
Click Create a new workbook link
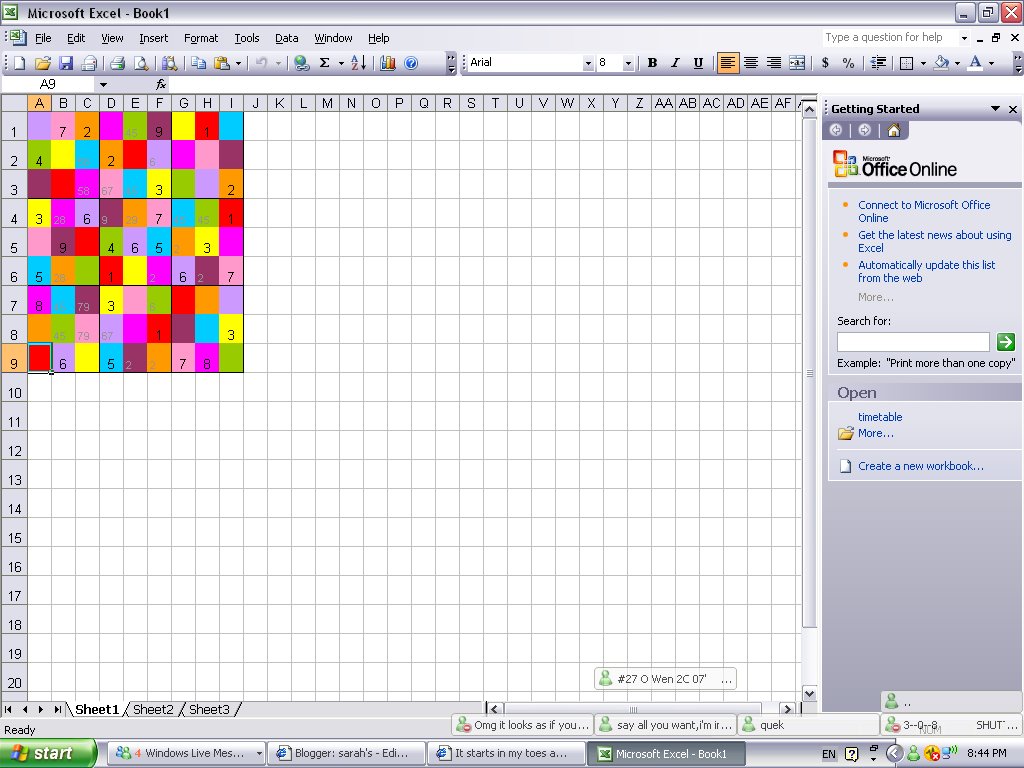920,466
